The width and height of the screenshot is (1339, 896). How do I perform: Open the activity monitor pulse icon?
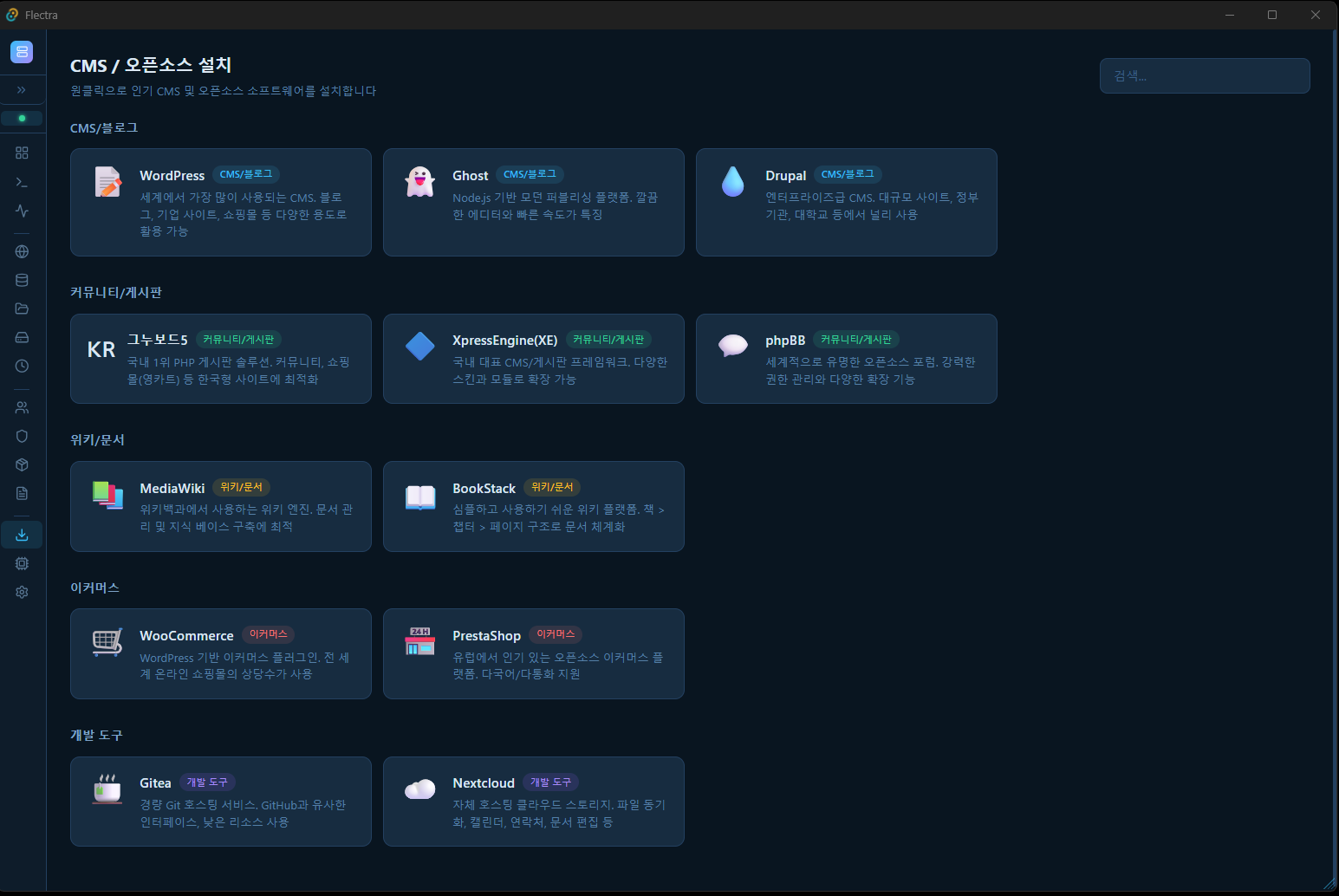click(22, 211)
